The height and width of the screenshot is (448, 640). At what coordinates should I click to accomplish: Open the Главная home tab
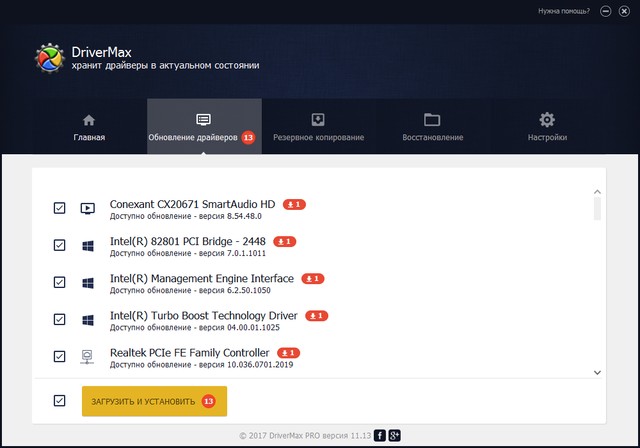coord(89,127)
